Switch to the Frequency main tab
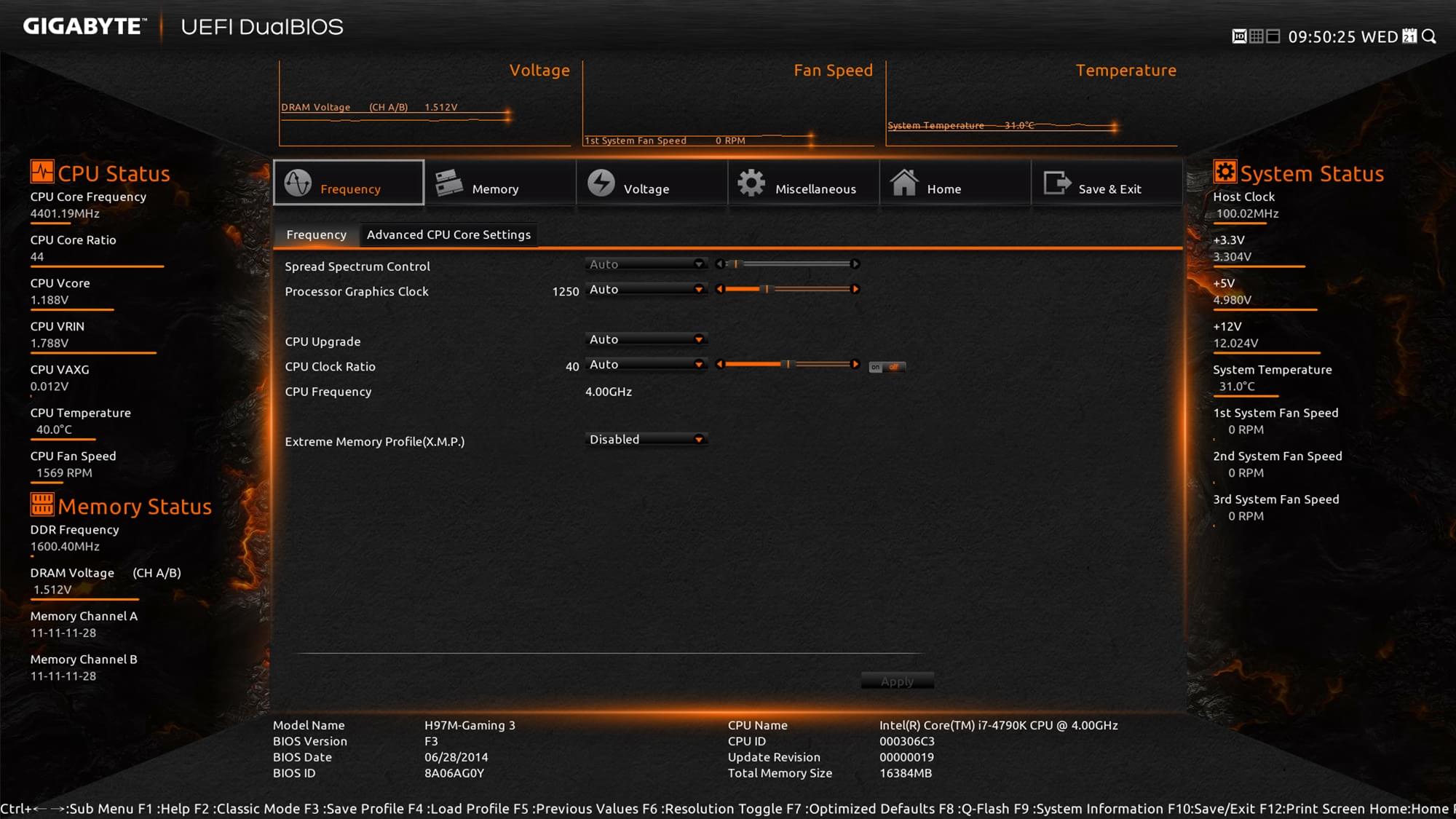Viewport: 1456px width, 819px height. pyautogui.click(x=349, y=182)
